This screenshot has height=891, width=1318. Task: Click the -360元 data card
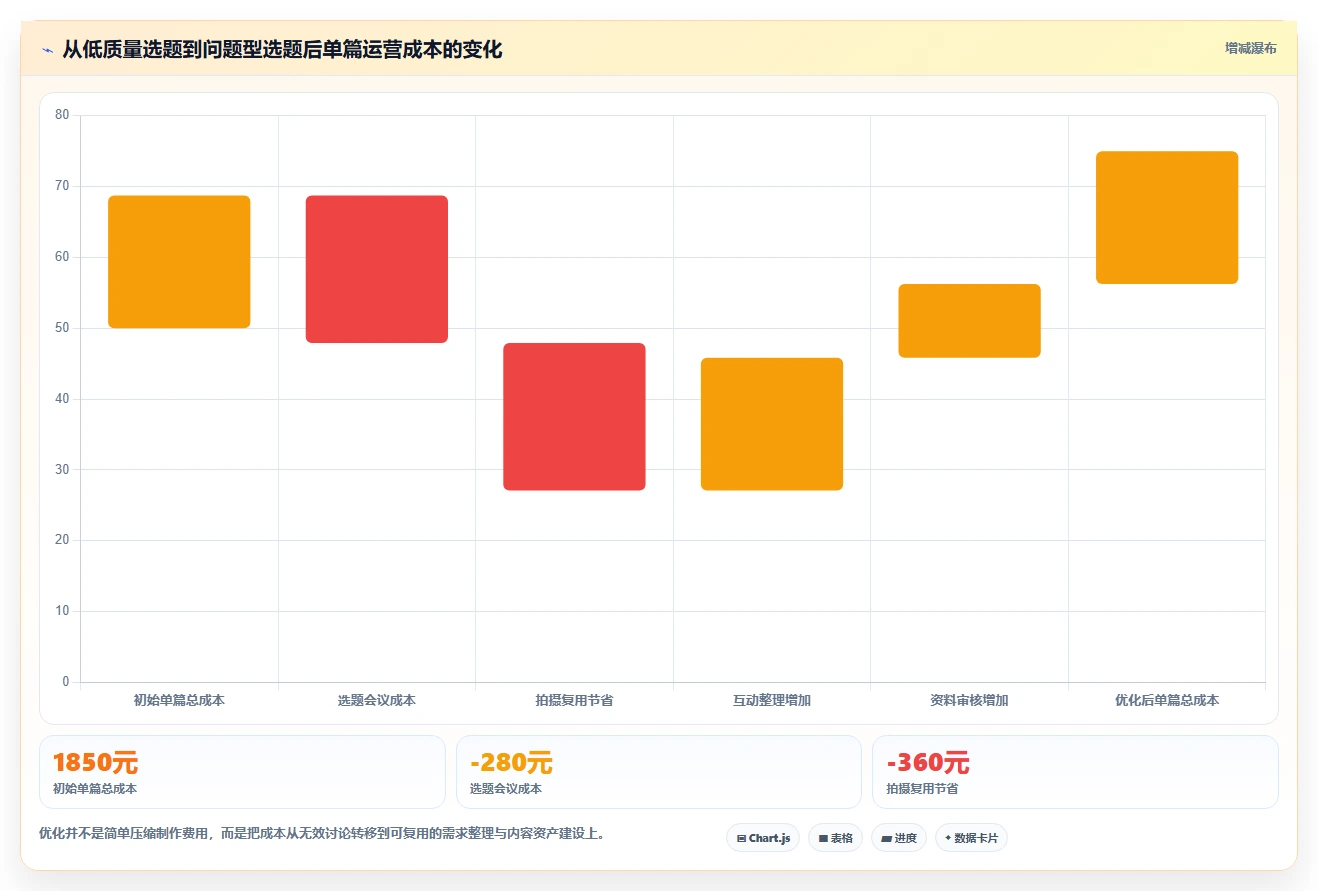pos(1075,772)
